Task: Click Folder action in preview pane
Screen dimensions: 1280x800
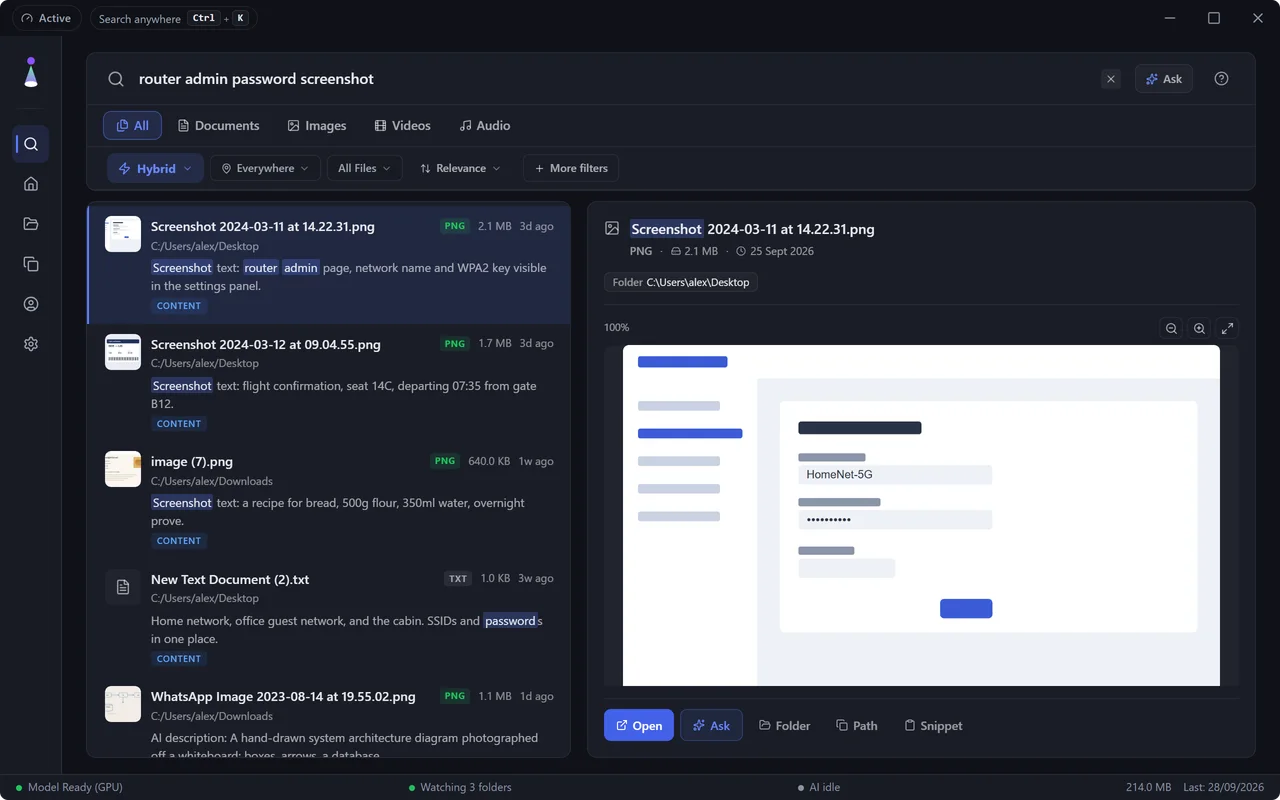Action: click(x=784, y=725)
